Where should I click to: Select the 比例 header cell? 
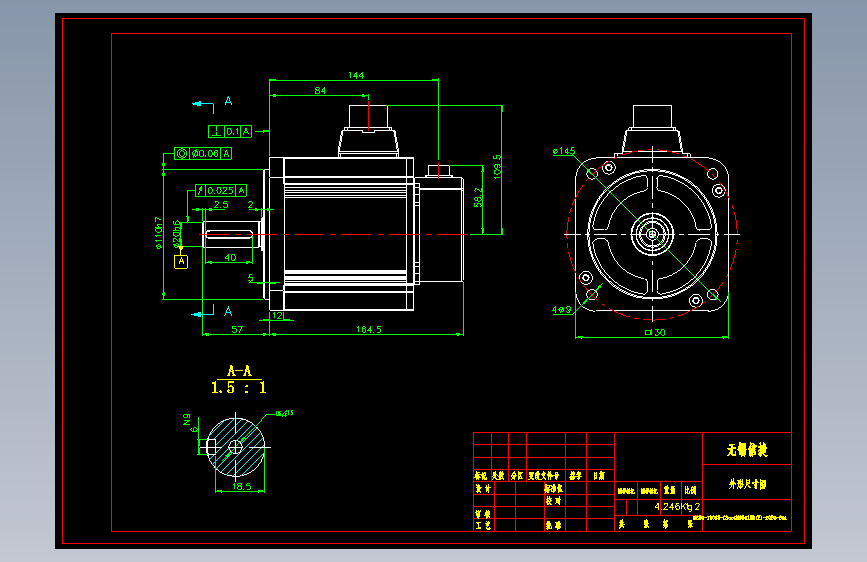[690, 490]
